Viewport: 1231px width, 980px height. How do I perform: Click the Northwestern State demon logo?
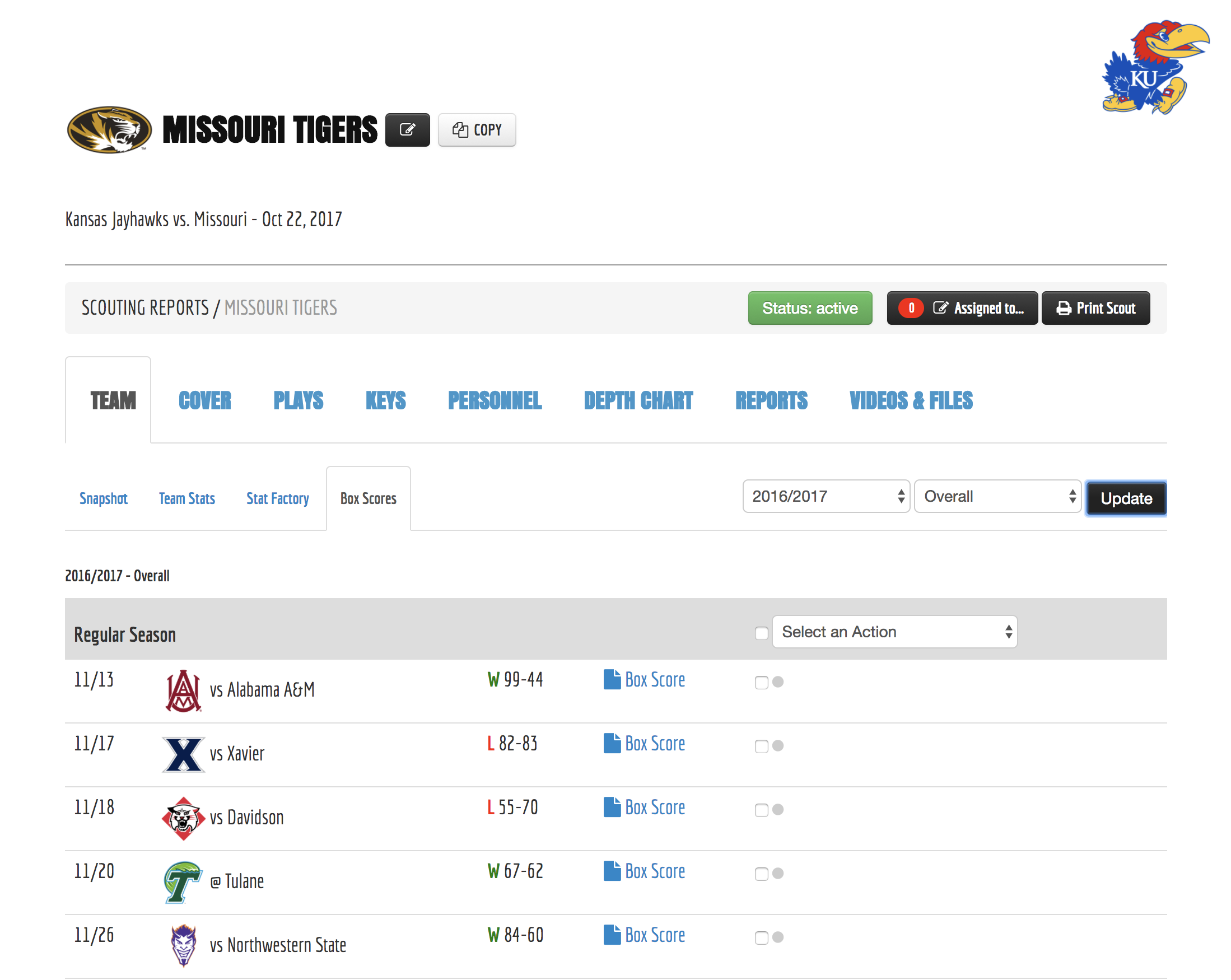coord(183,945)
